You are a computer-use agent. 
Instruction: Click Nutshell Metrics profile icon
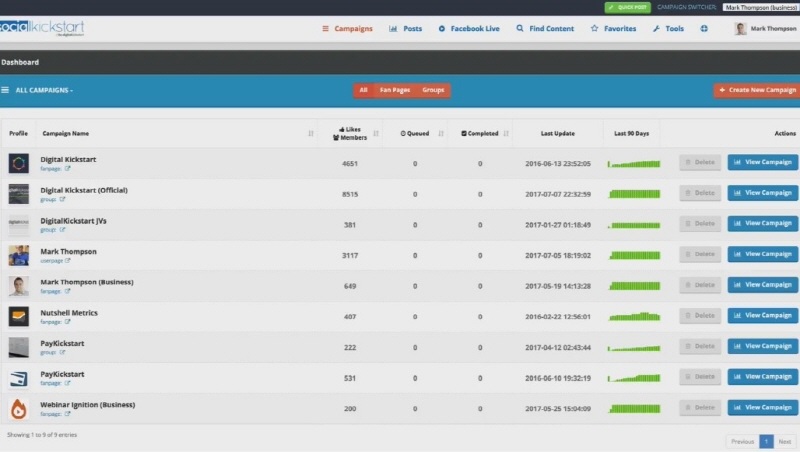point(19,316)
